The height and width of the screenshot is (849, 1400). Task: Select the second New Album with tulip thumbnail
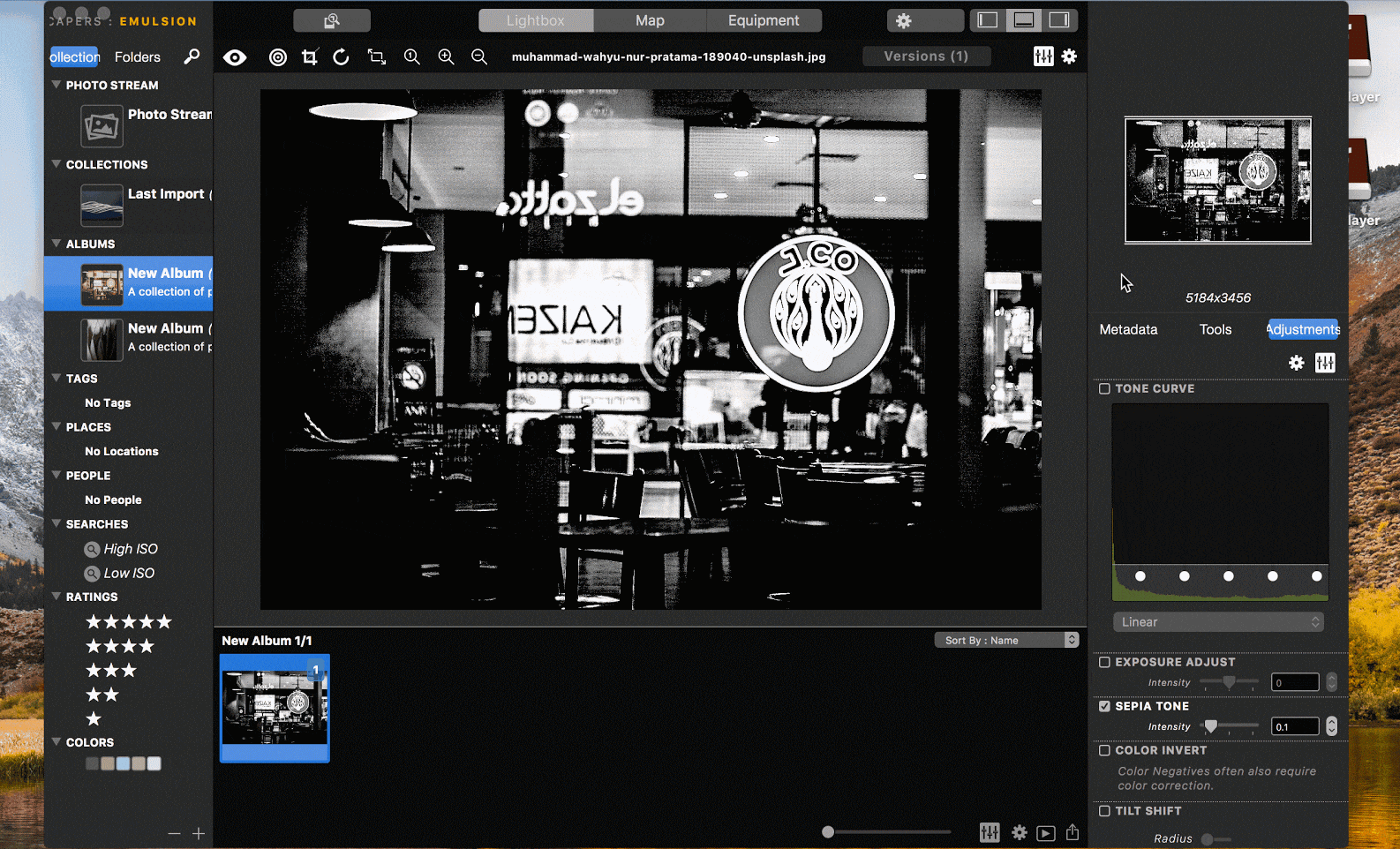pyautogui.click(x=129, y=339)
